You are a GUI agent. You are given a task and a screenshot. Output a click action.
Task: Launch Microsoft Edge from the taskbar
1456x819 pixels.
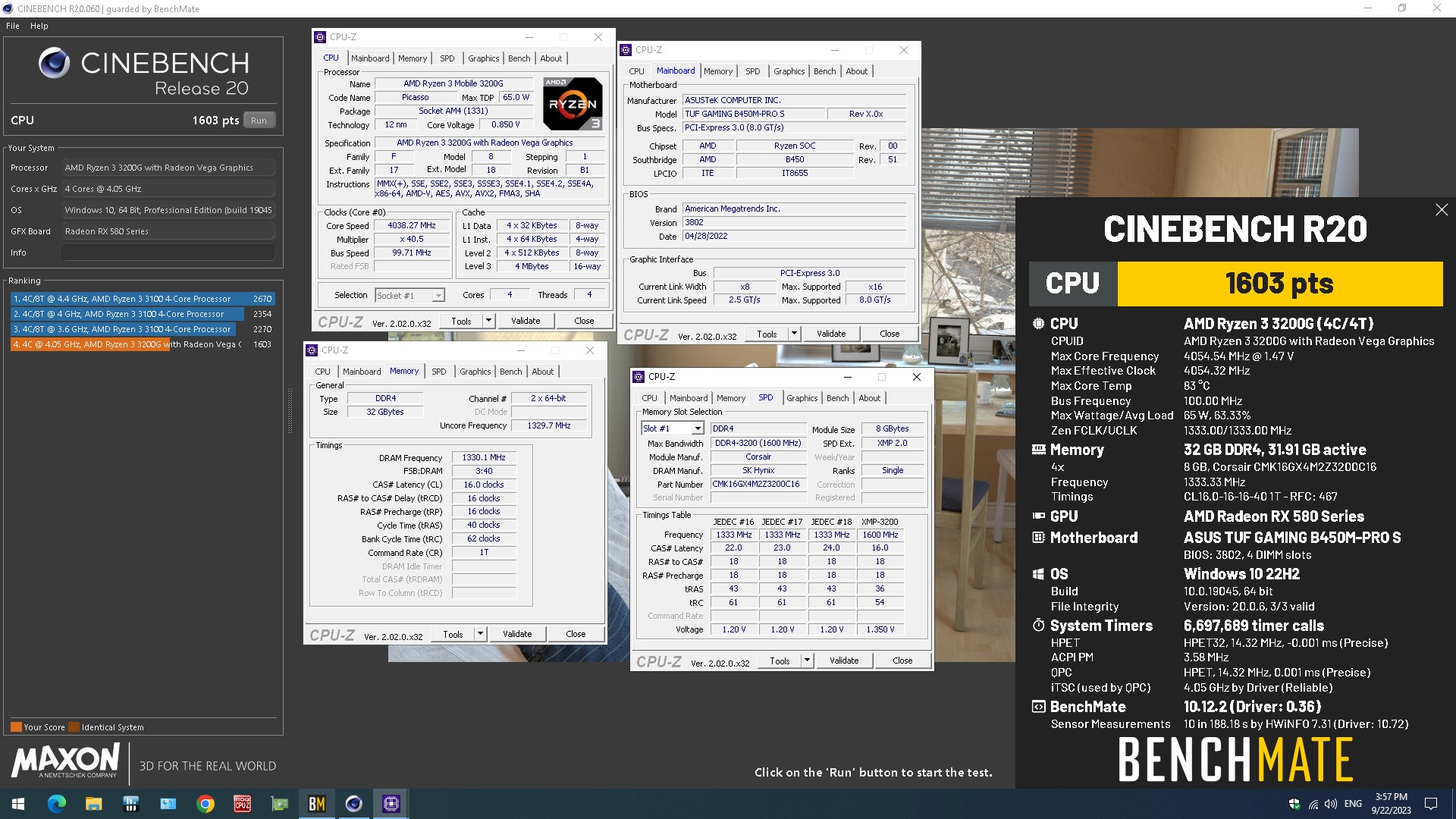coord(57,804)
